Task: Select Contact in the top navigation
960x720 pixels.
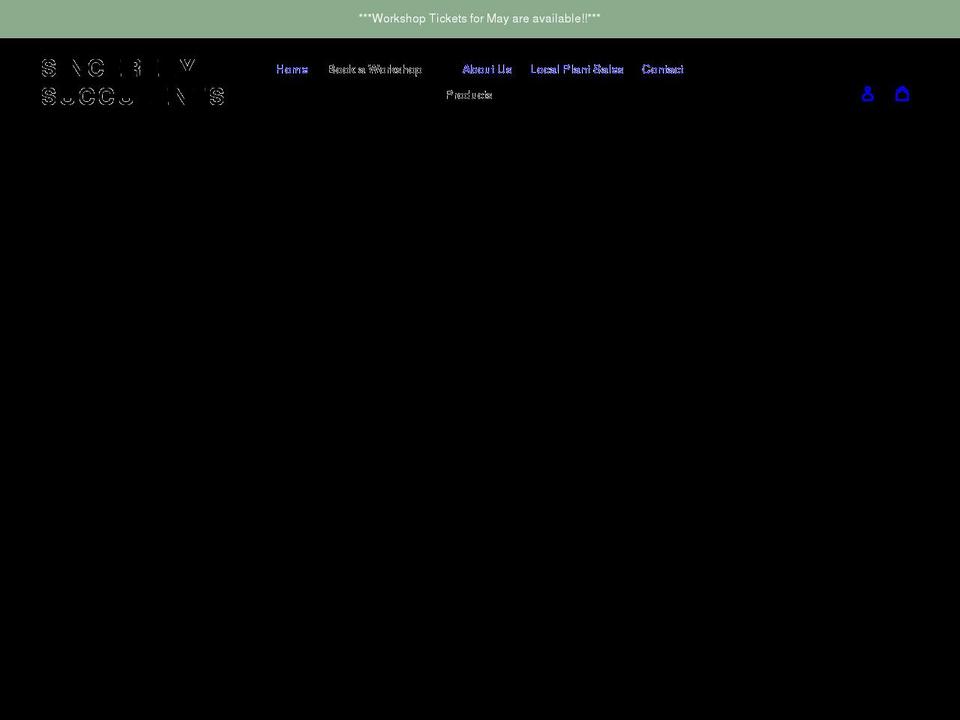Action: pyautogui.click(x=662, y=69)
